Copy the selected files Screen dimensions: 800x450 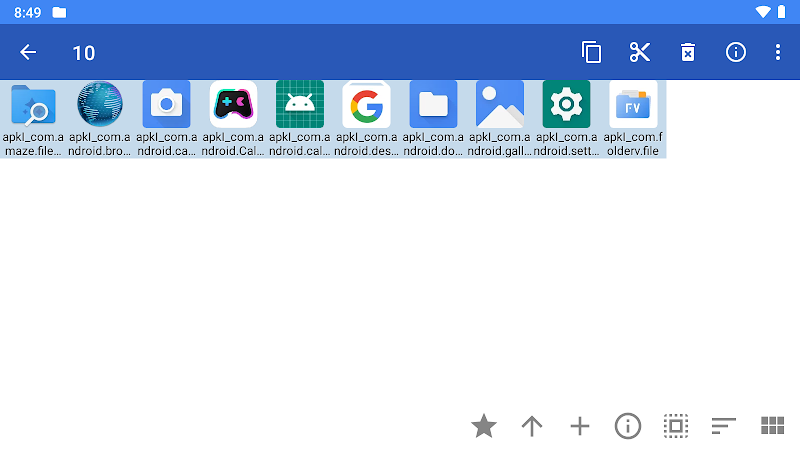592,53
